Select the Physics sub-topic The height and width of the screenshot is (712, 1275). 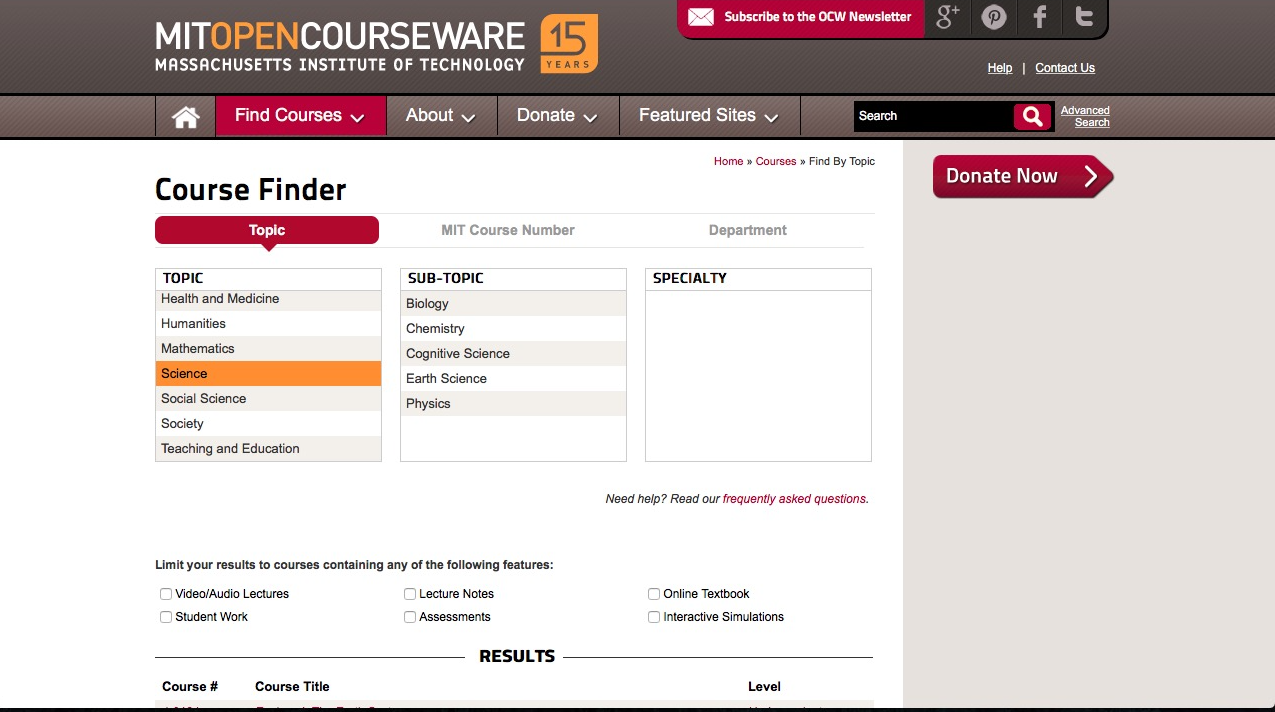513,404
